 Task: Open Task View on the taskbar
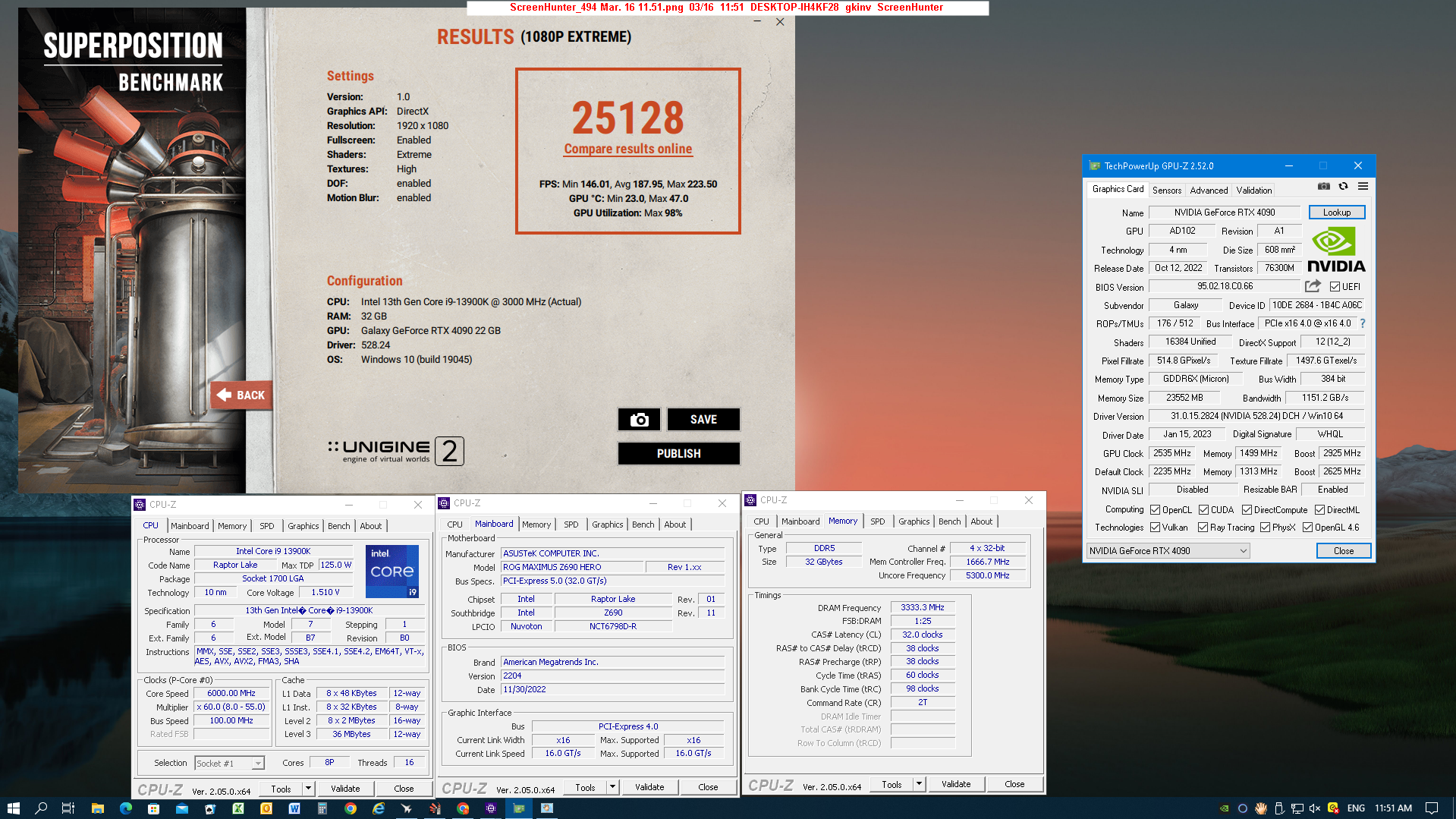tap(68, 808)
